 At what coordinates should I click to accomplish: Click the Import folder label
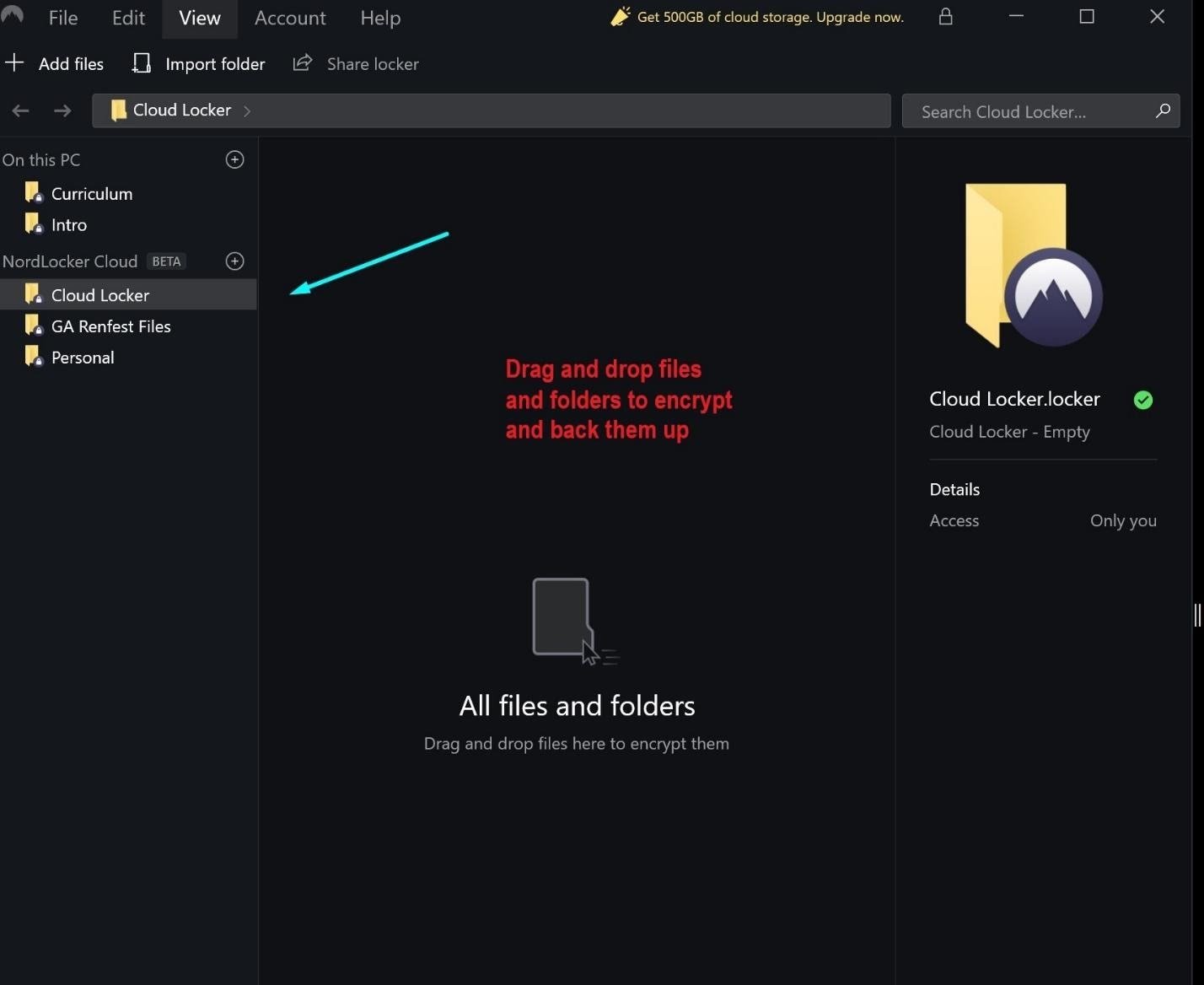[x=215, y=64]
